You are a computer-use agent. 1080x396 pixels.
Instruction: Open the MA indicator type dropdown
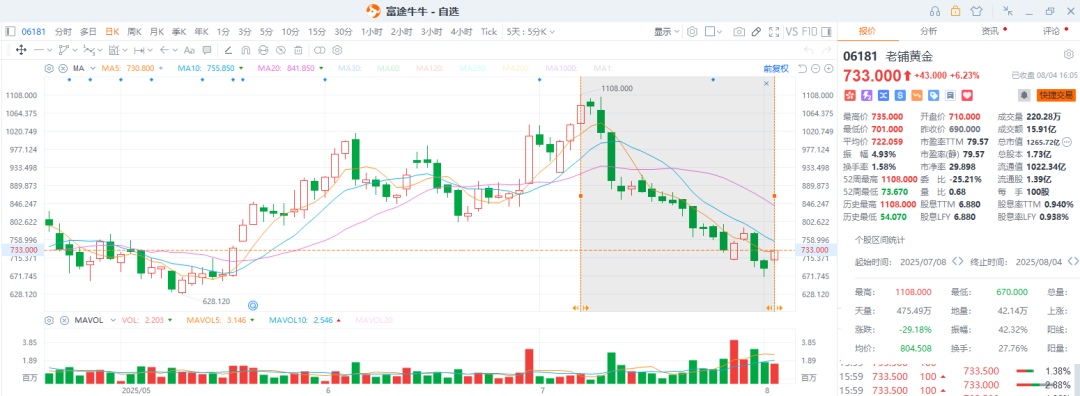(92, 68)
